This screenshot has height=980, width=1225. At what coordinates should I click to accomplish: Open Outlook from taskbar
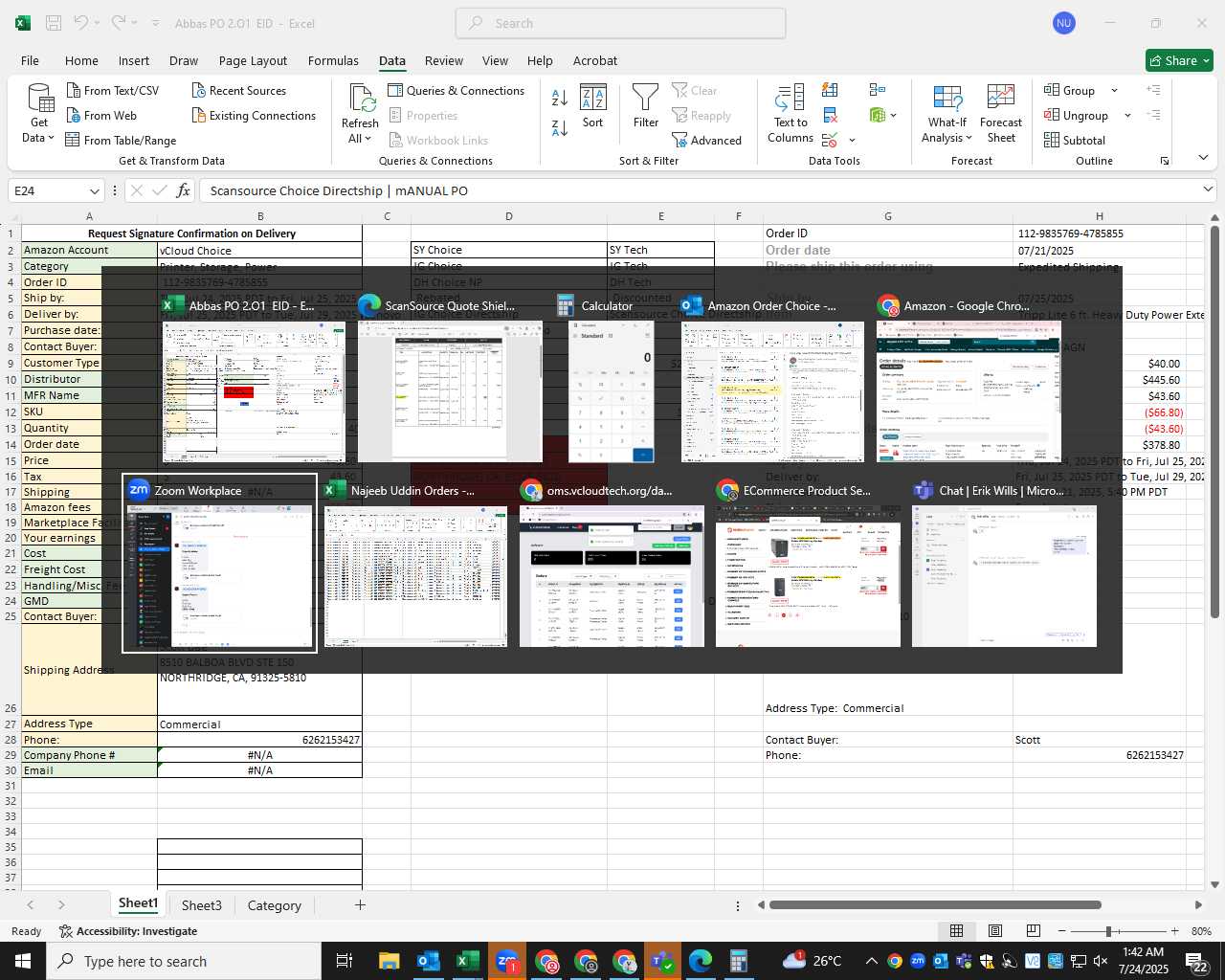click(x=428, y=961)
